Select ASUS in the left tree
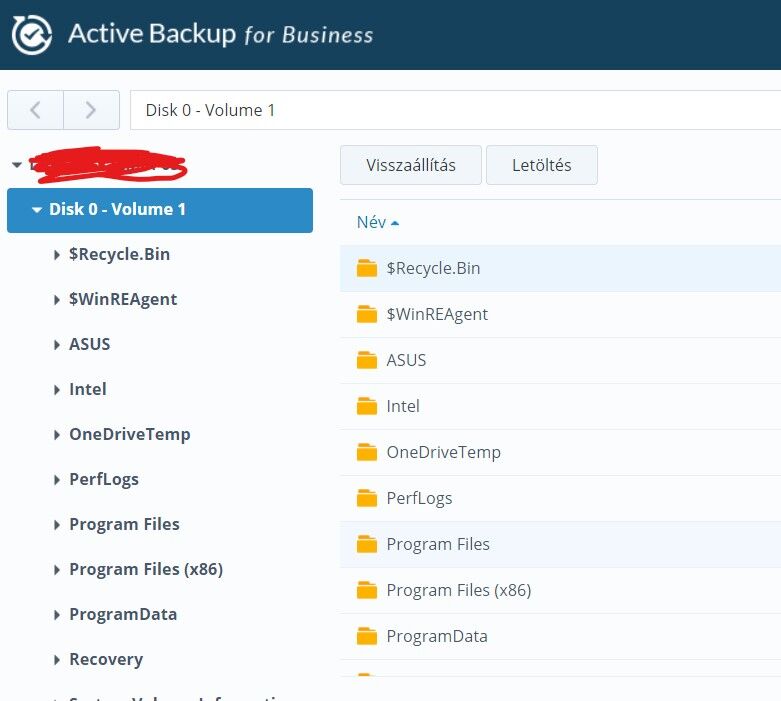This screenshot has height=701, width=781. tap(90, 344)
